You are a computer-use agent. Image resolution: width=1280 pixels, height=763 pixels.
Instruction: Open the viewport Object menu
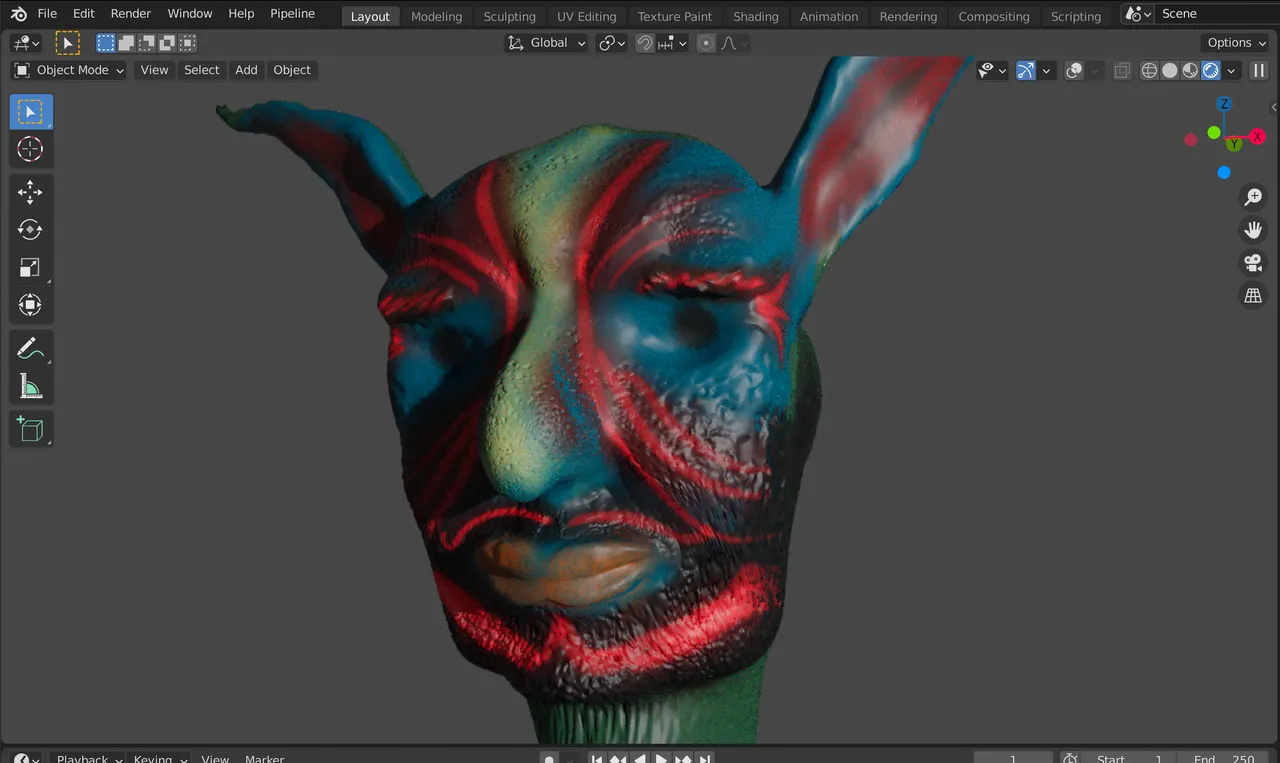(x=292, y=70)
